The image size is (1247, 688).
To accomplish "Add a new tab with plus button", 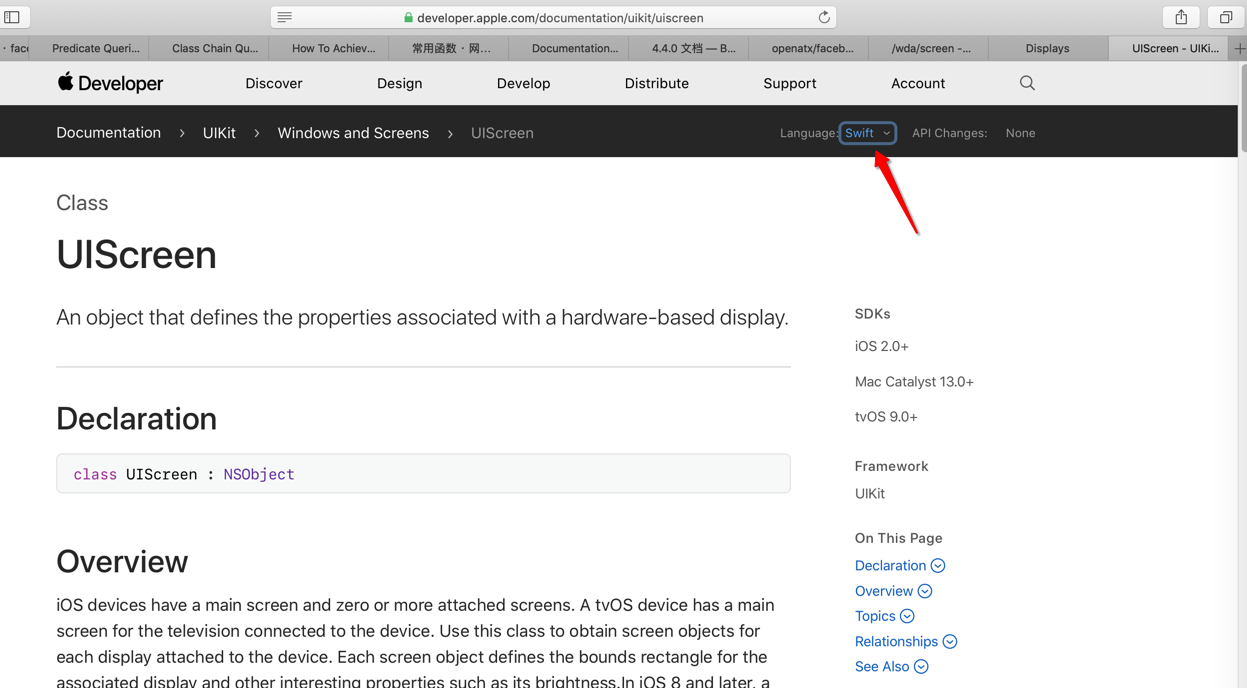I will (1240, 48).
